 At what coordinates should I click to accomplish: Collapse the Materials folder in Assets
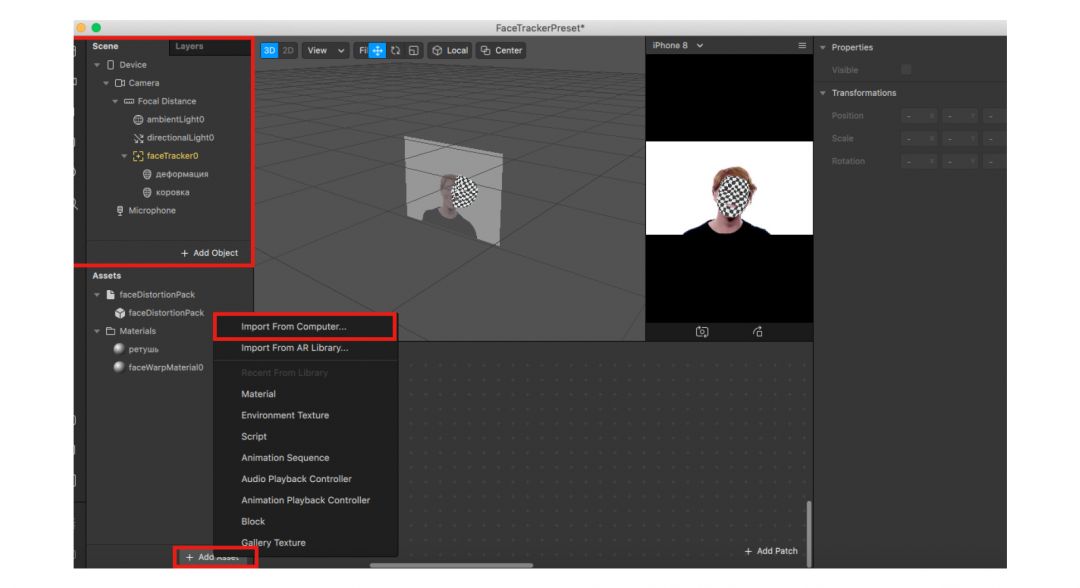[98, 331]
